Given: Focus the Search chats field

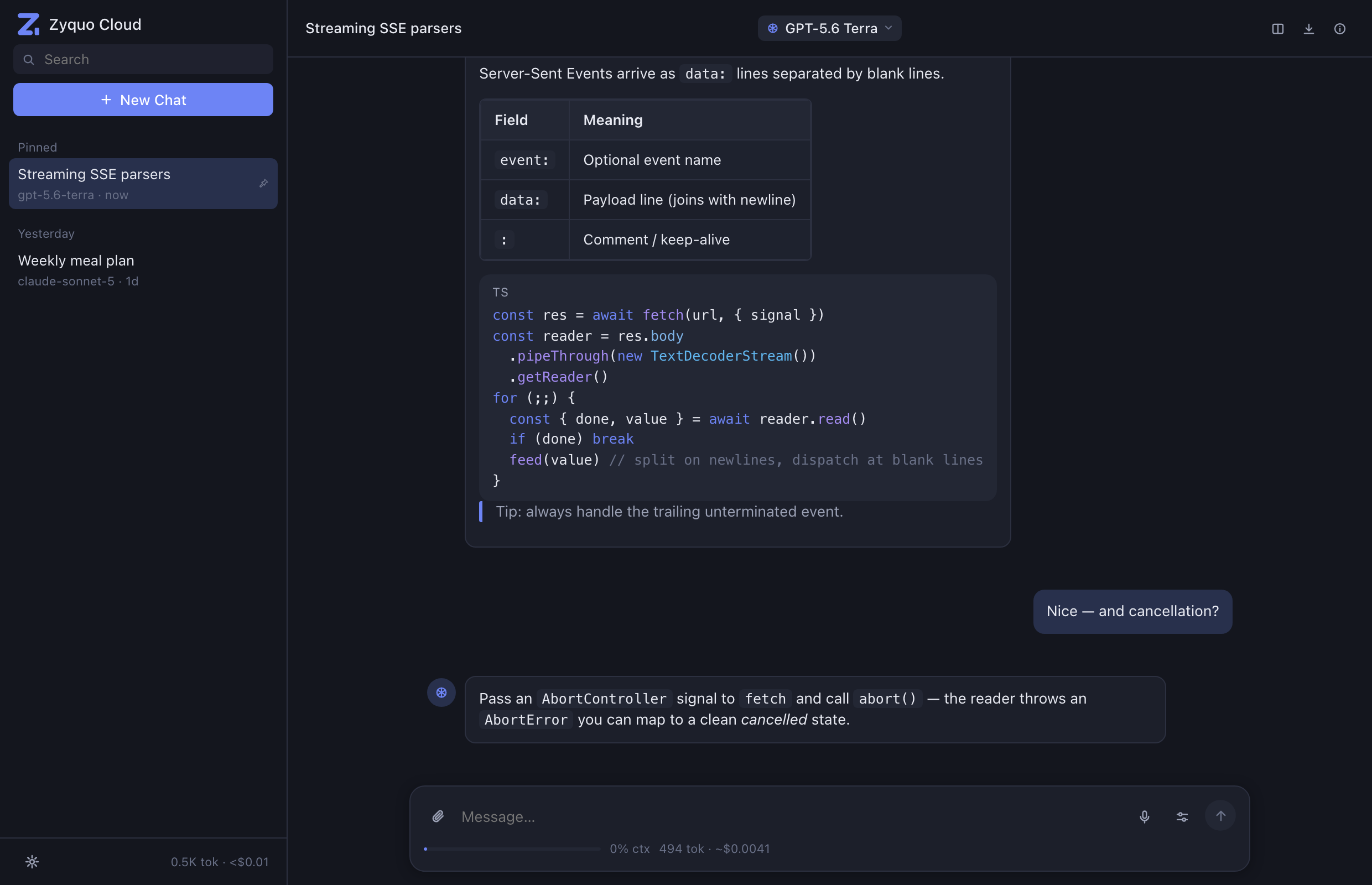Looking at the screenshot, I should [143, 59].
